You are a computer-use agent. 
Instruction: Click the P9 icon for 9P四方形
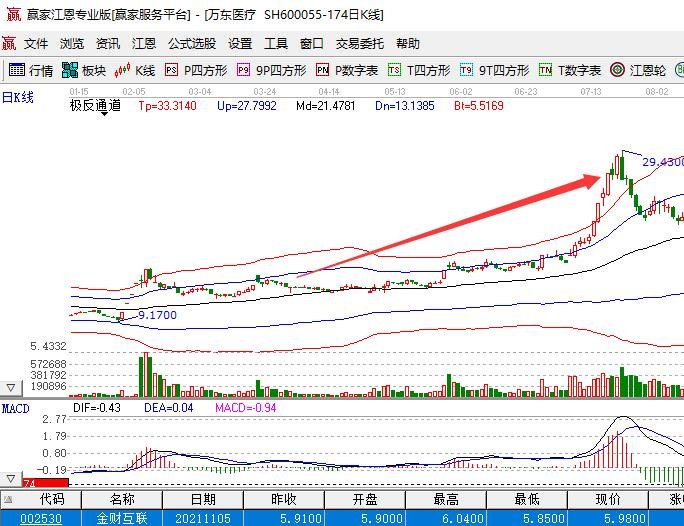(x=243, y=70)
